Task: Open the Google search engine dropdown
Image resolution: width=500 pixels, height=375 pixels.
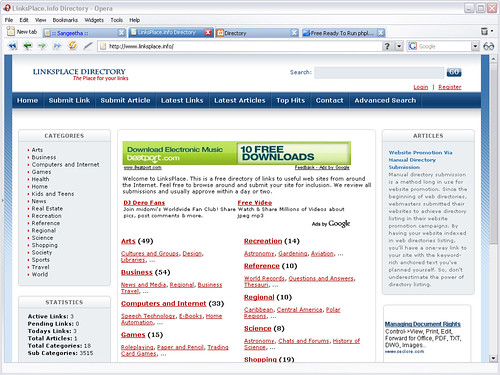Action: pos(475,46)
